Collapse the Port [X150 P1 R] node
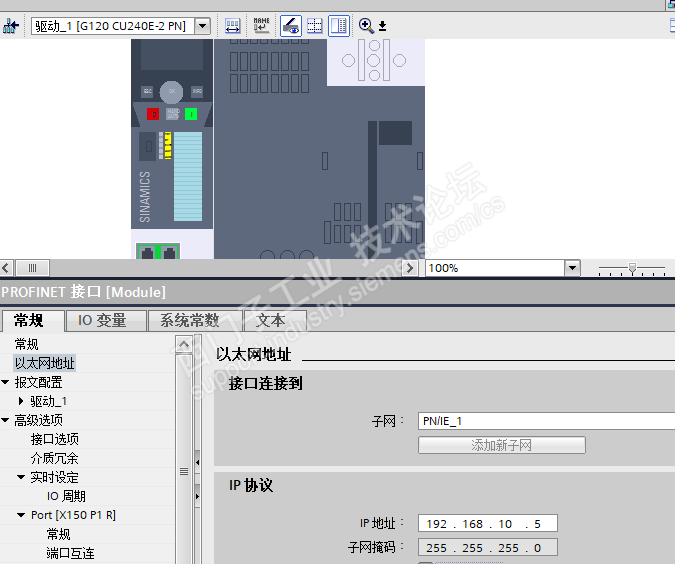 pyautogui.click(x=21, y=515)
